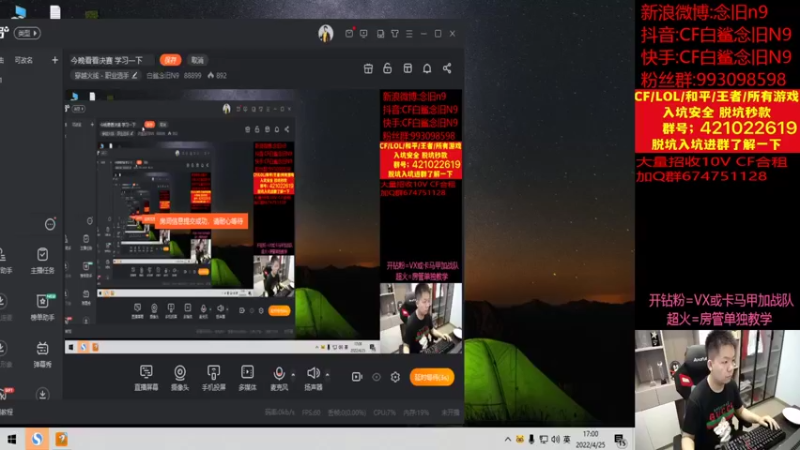Select the 可改名 scene tab
This screenshot has width=800, height=450.
pos(23,60)
